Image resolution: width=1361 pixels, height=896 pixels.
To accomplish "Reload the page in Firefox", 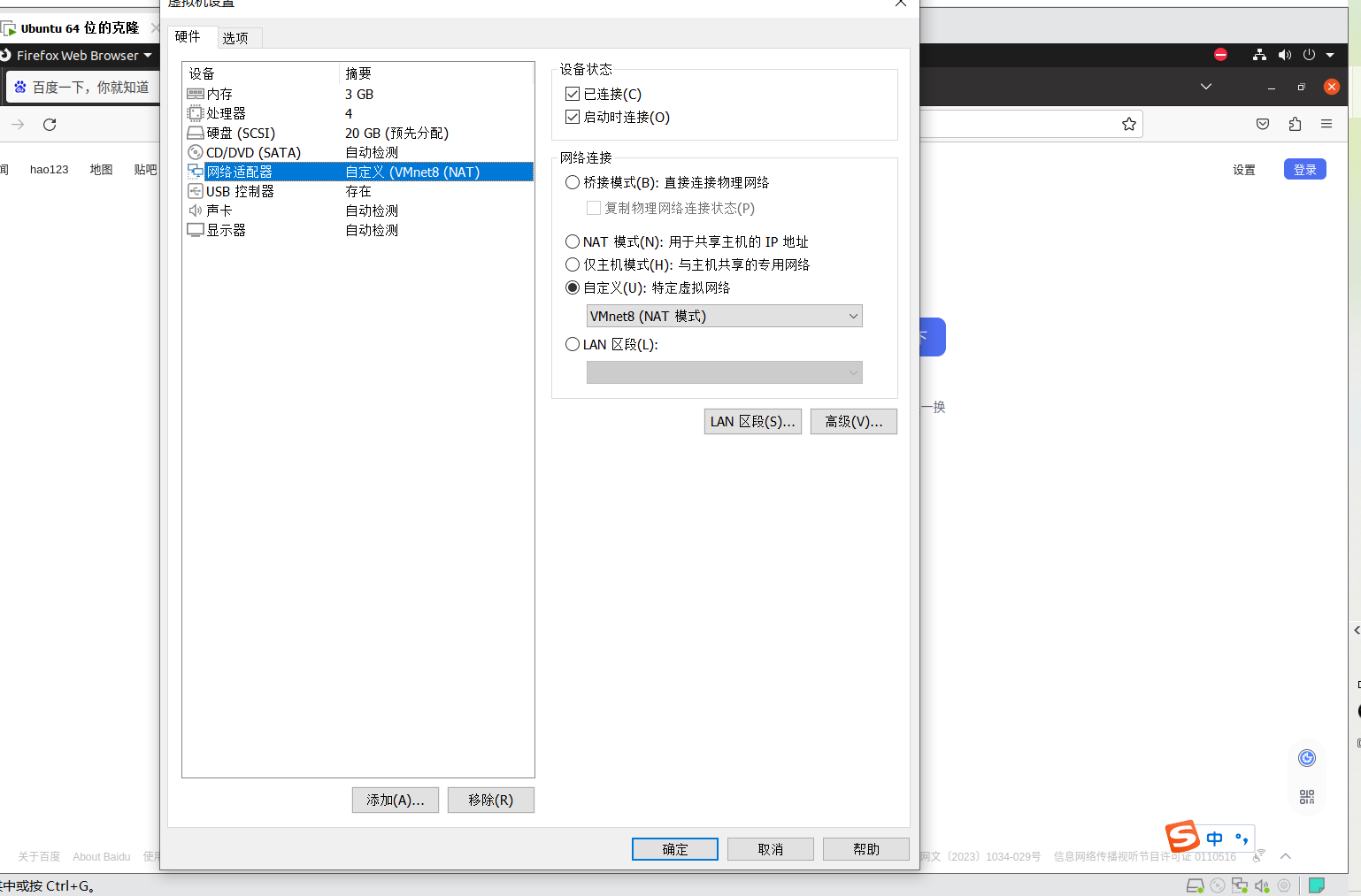I will click(x=50, y=124).
